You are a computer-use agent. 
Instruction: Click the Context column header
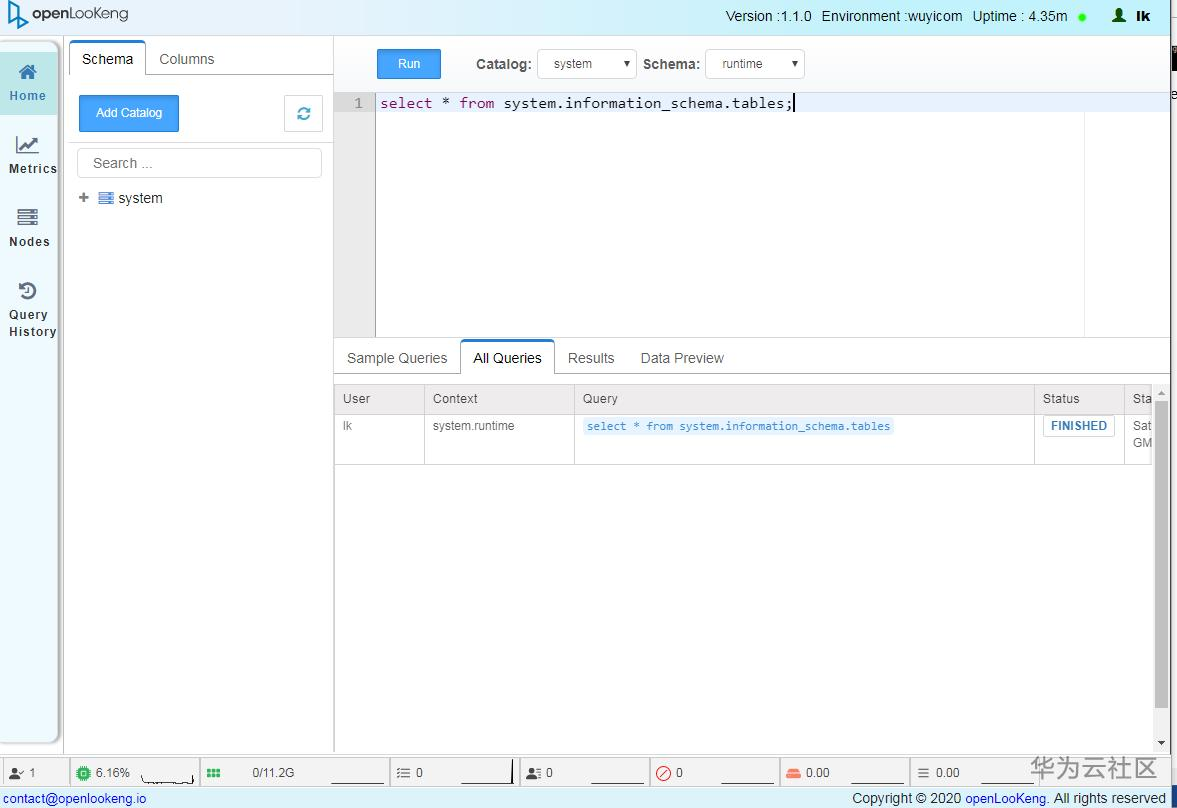point(499,399)
